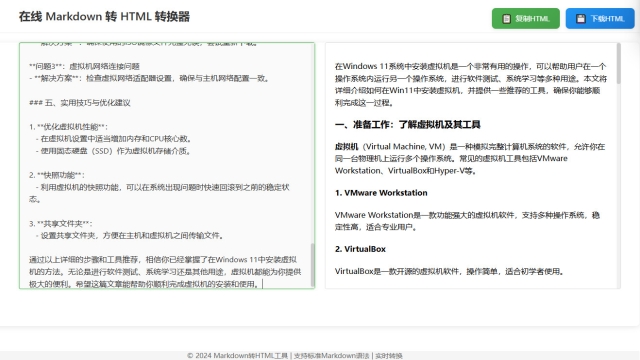
Task: Click the ### 五、实用技巧与优化建议 line in the editor
Action: point(80,103)
